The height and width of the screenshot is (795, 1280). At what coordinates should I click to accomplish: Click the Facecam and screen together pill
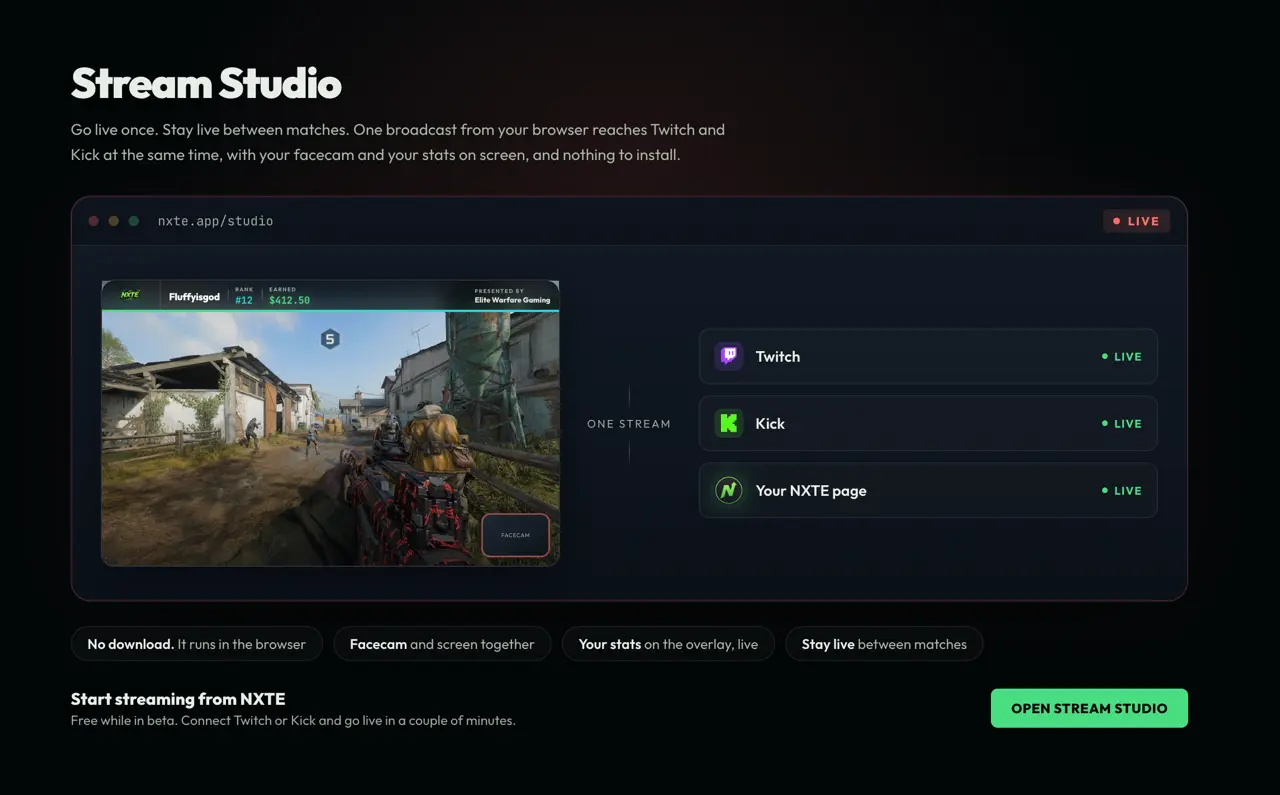[x=442, y=644]
